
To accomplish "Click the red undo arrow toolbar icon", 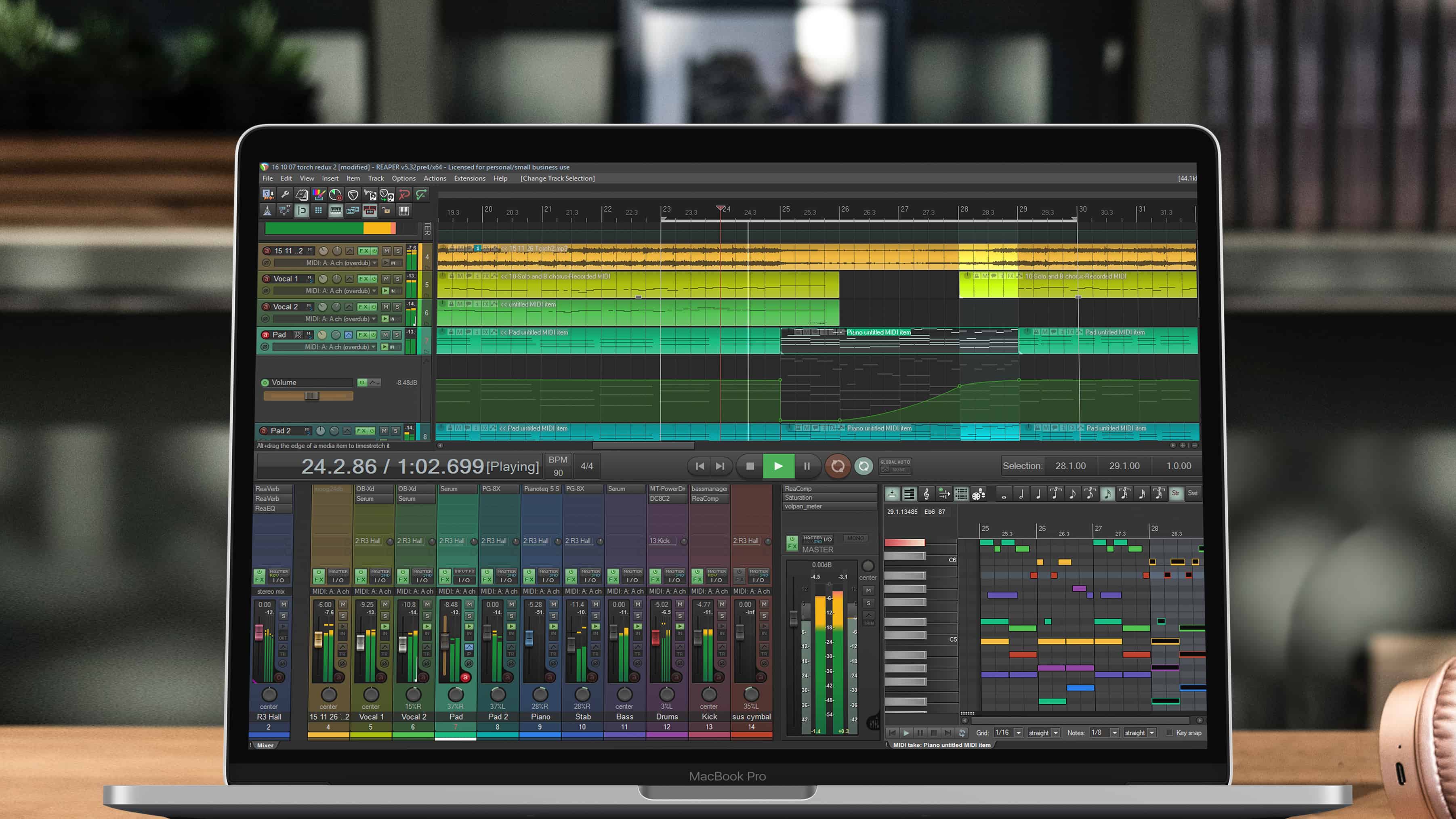I will point(404,194).
